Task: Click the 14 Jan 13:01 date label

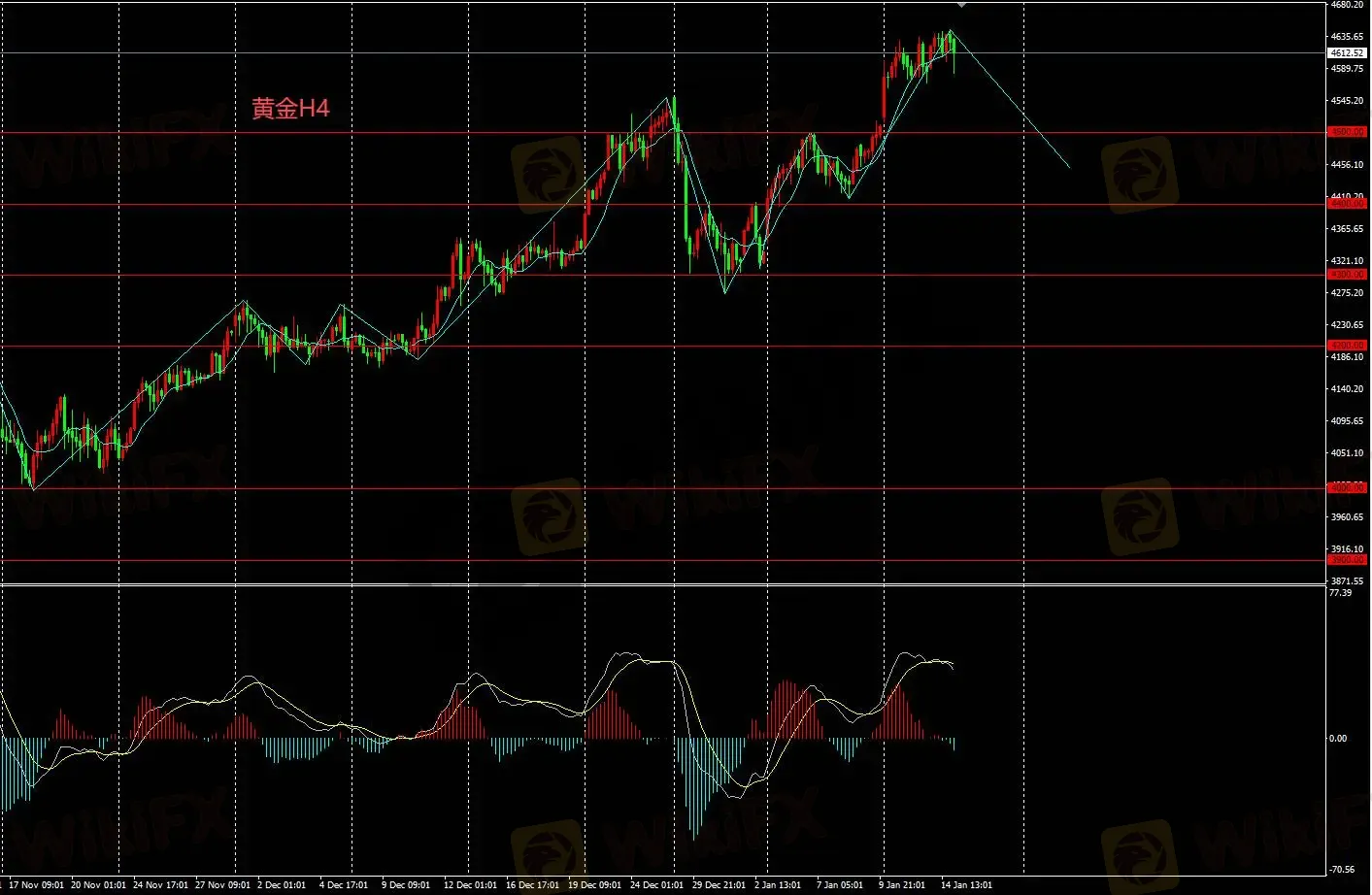Action: coord(966,884)
